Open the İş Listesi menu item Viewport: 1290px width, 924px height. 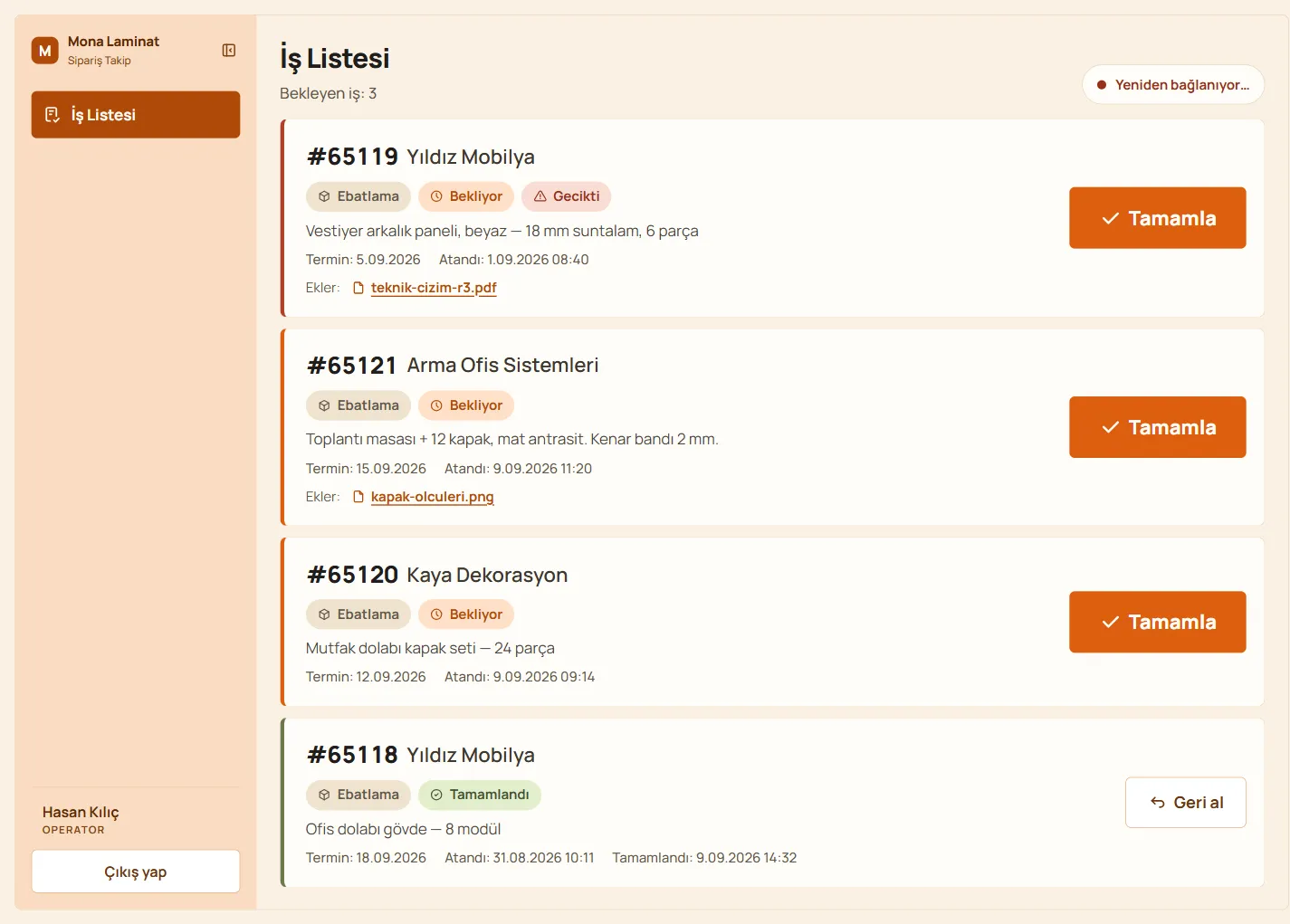136,115
